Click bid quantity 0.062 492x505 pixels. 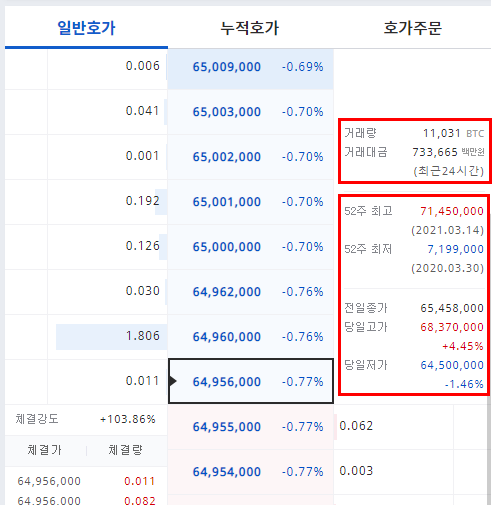coord(356,426)
